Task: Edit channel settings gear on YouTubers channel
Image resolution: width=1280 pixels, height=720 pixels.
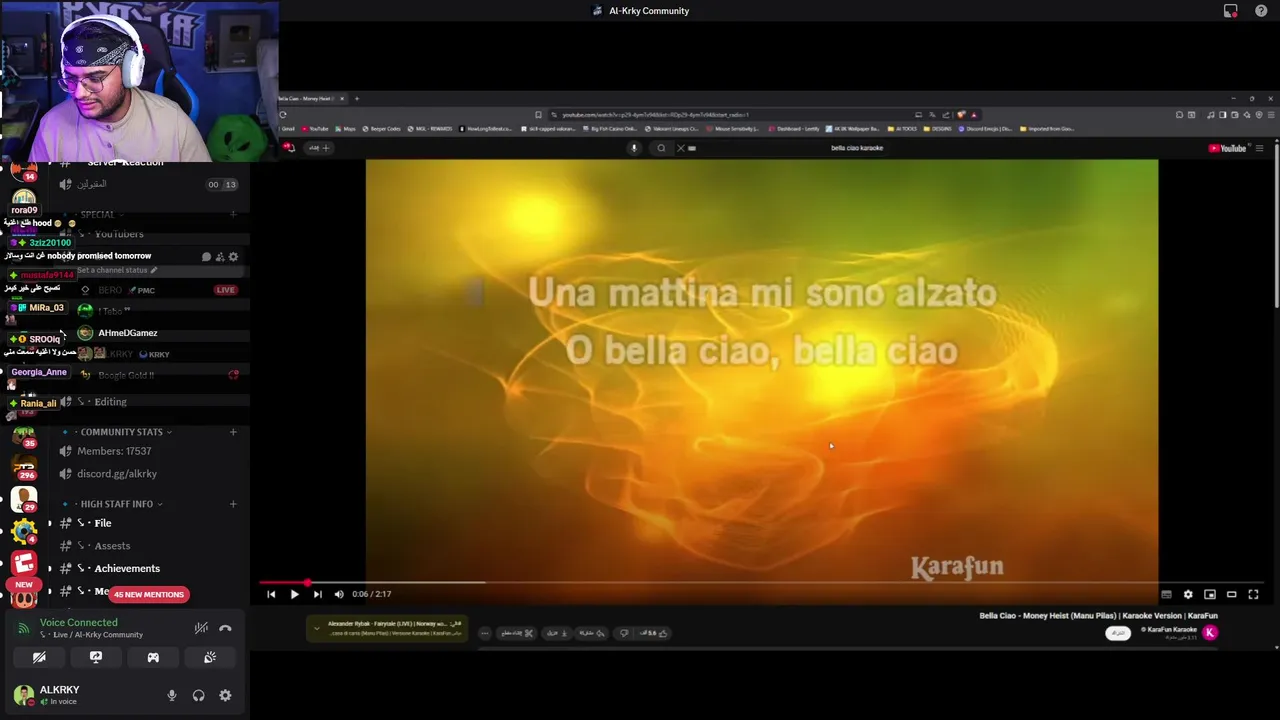Action: 233,257
